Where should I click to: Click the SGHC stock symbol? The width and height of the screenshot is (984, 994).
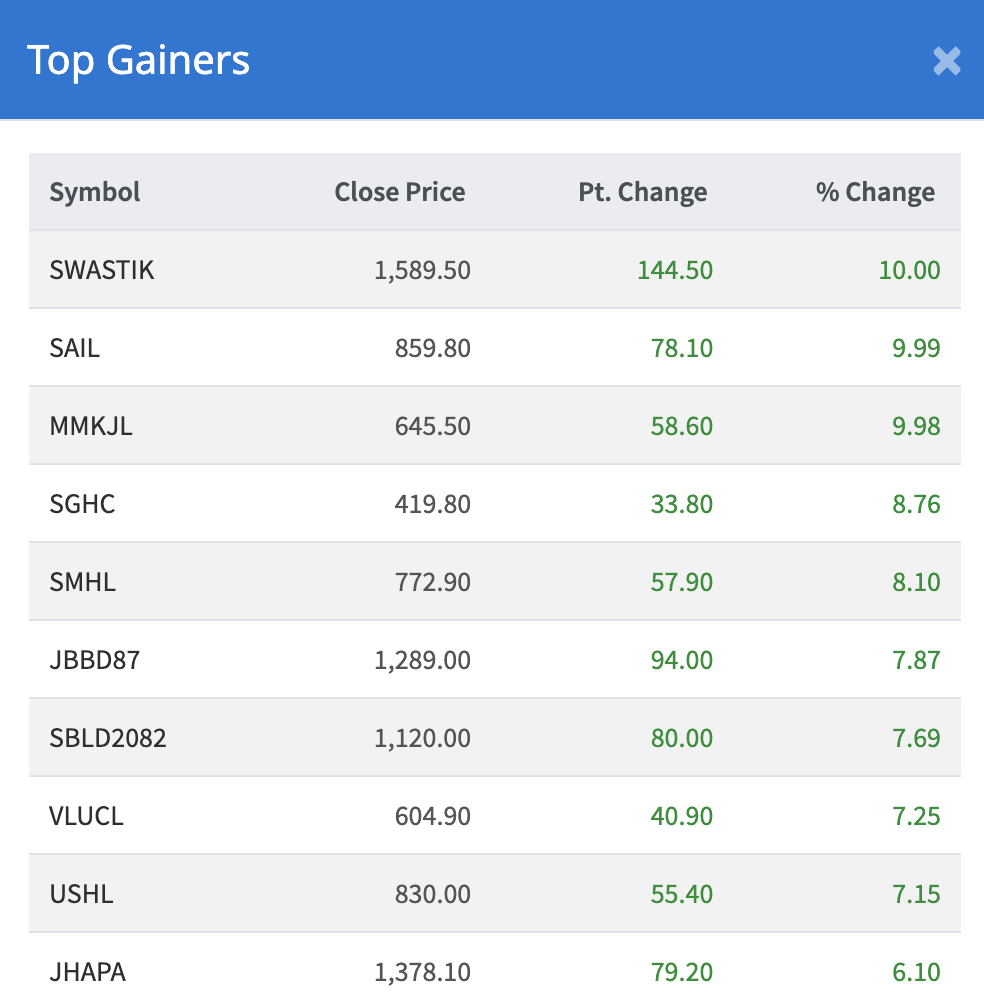(x=82, y=504)
